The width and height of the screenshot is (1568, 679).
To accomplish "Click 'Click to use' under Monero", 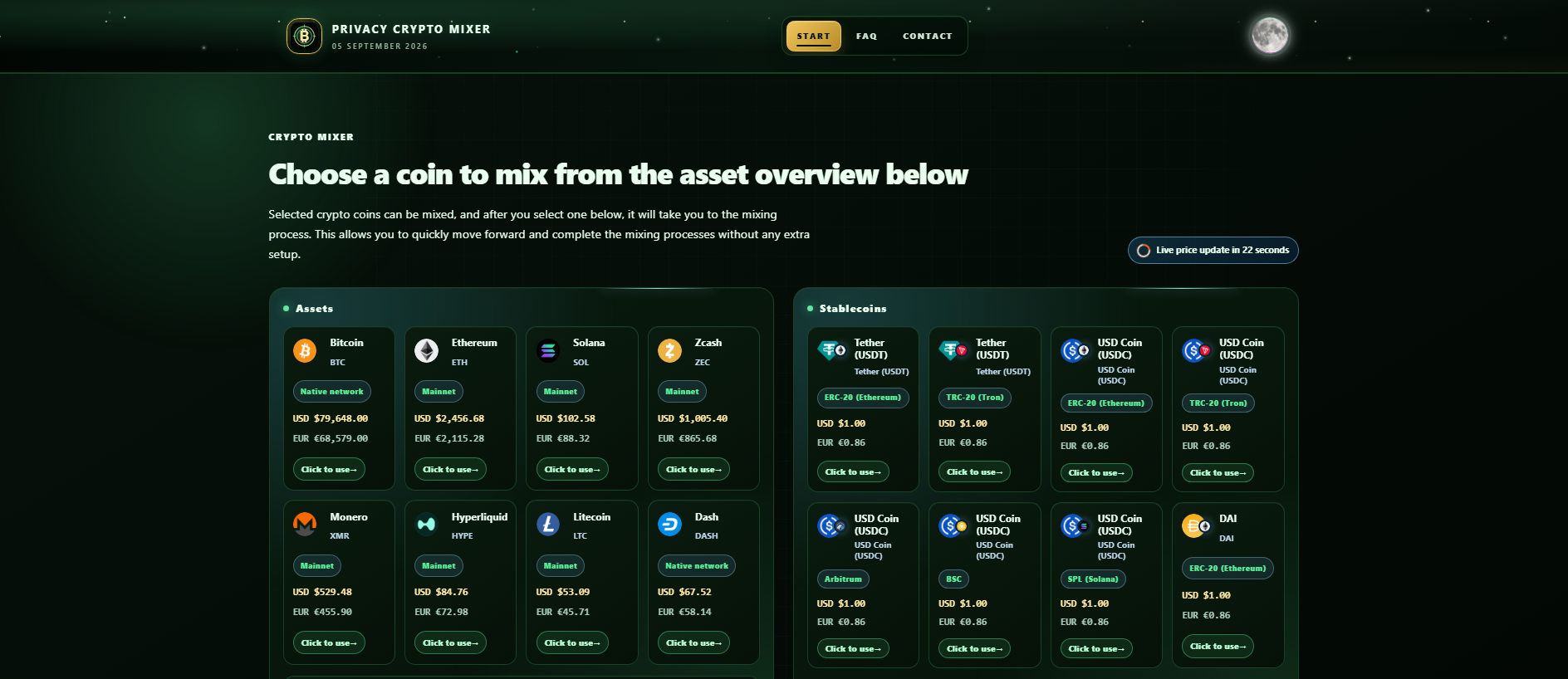I will tap(329, 643).
